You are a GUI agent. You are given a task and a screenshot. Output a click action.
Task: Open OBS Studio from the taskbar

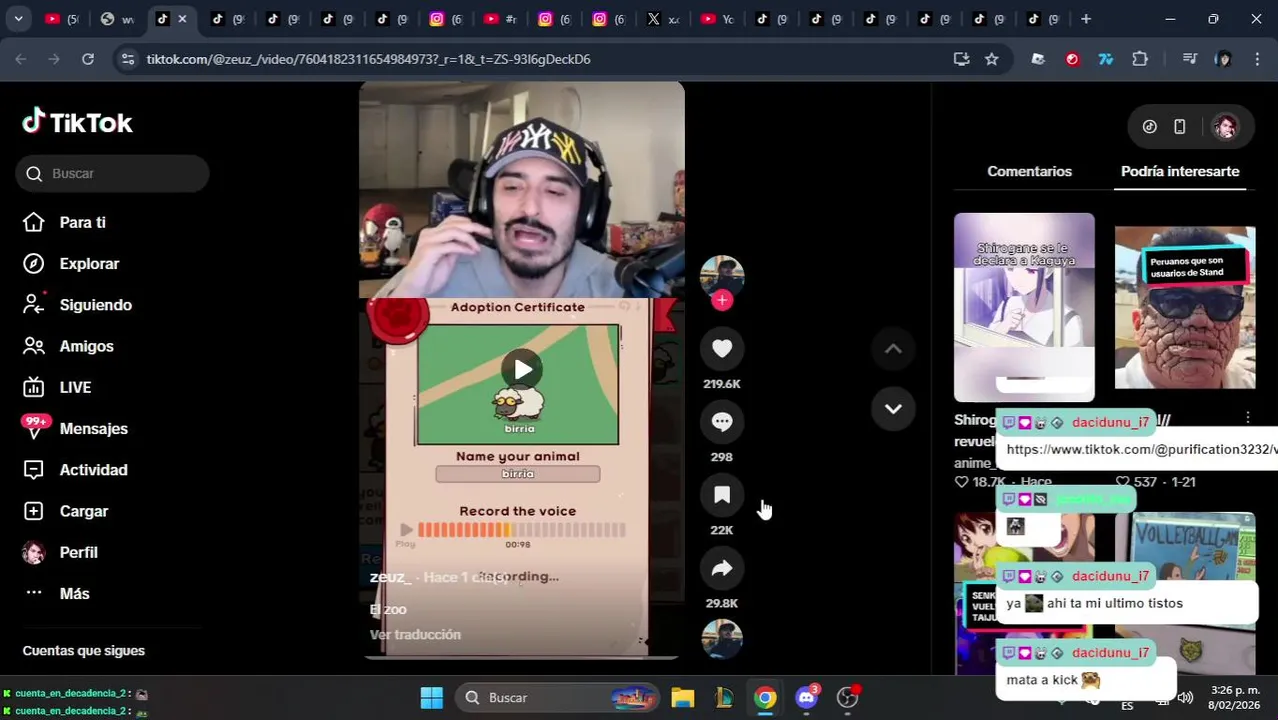[848, 698]
